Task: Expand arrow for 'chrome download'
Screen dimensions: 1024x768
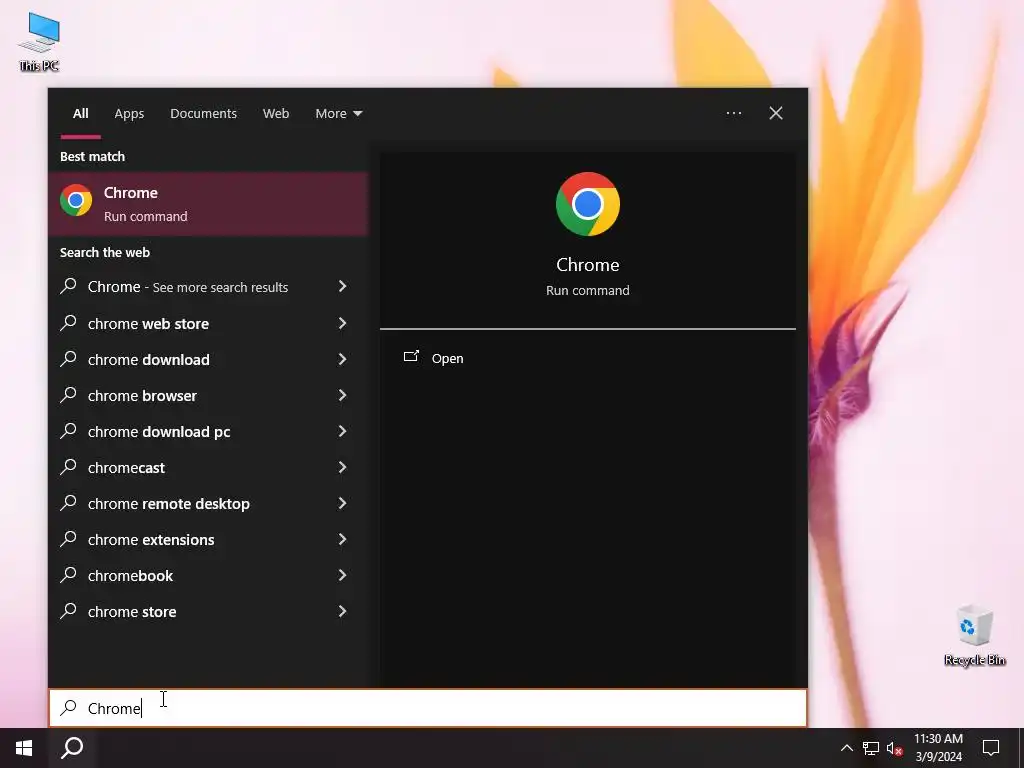Action: 342,359
